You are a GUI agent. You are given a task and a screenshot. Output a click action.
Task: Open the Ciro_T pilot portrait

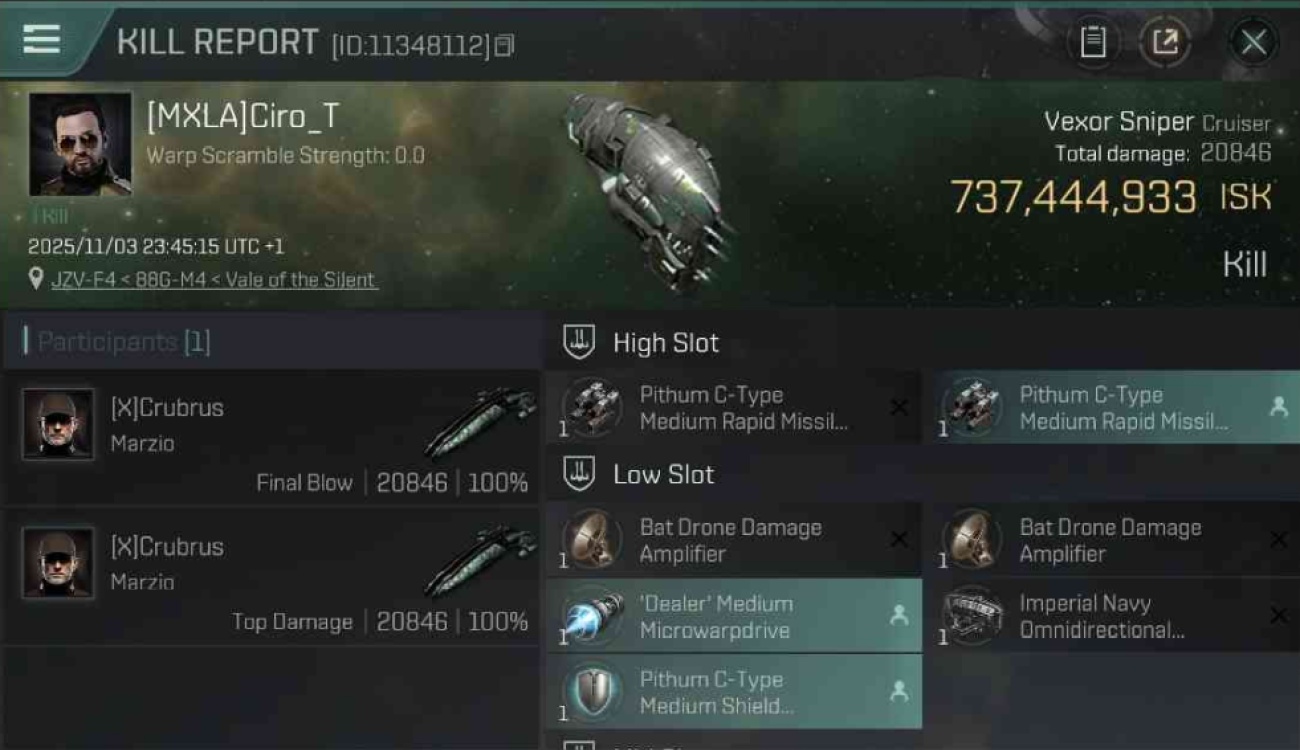(x=80, y=144)
